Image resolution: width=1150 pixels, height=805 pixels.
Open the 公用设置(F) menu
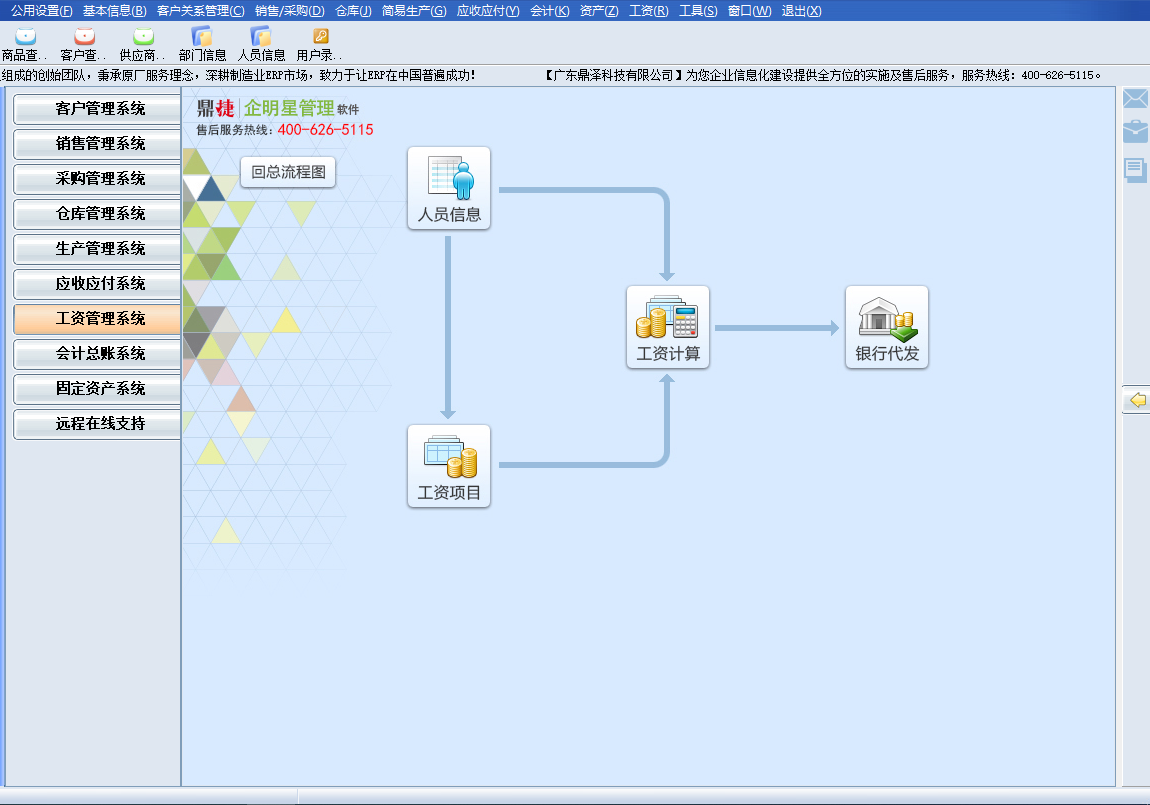(42, 11)
